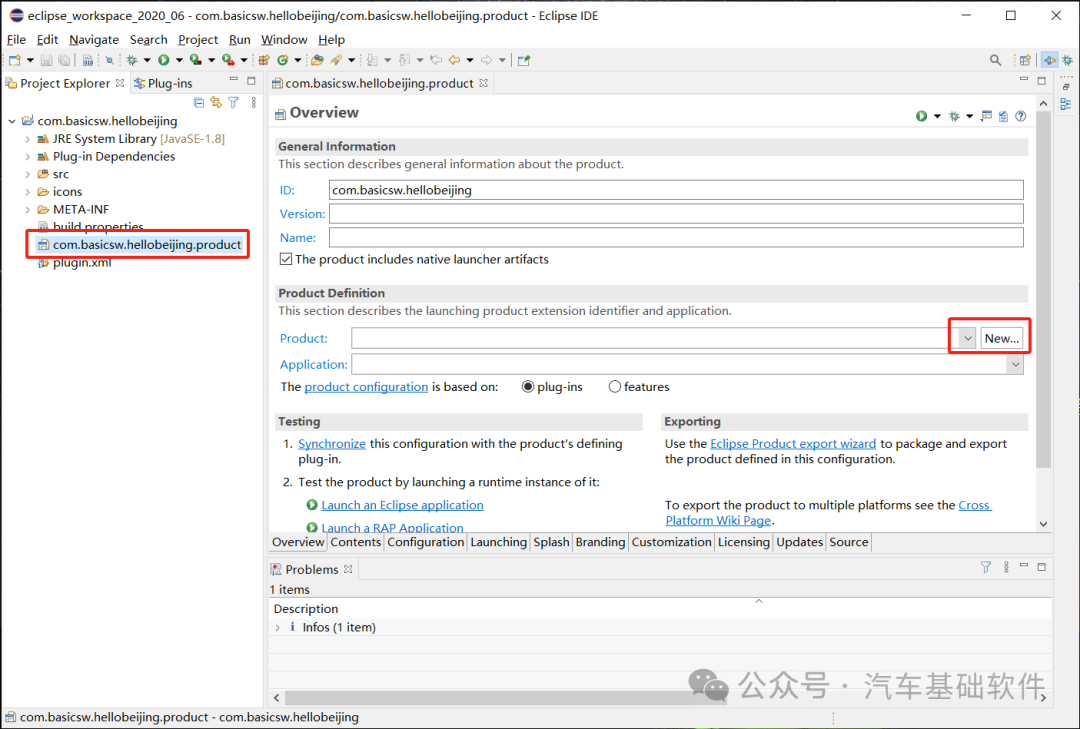Screen dimensions: 1080x729
Task: Click the New... button next to Product
Action: (x=1003, y=337)
